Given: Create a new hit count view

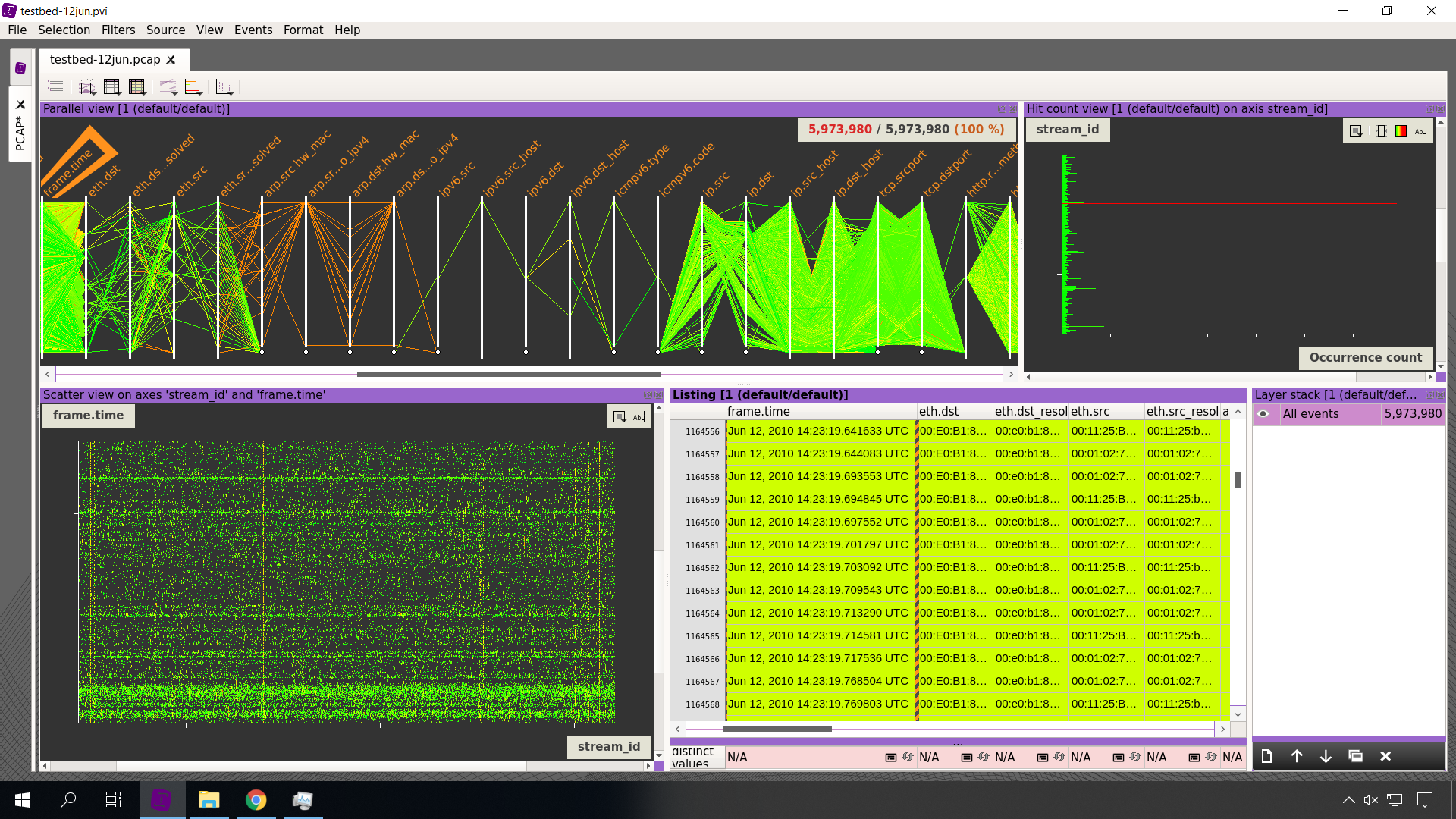Looking at the screenshot, I should pos(193,86).
